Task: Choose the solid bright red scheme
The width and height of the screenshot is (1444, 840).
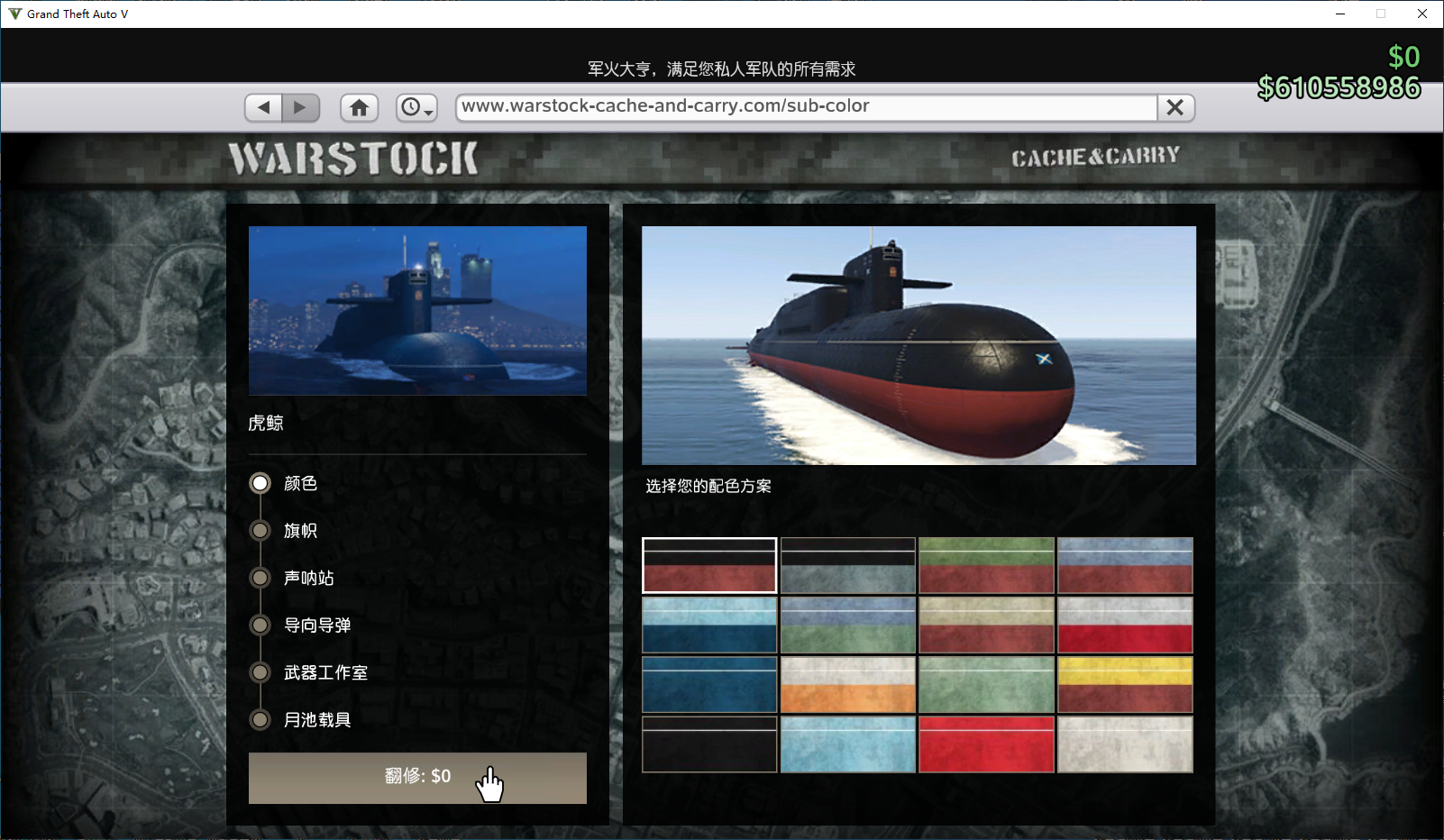Action: click(987, 744)
